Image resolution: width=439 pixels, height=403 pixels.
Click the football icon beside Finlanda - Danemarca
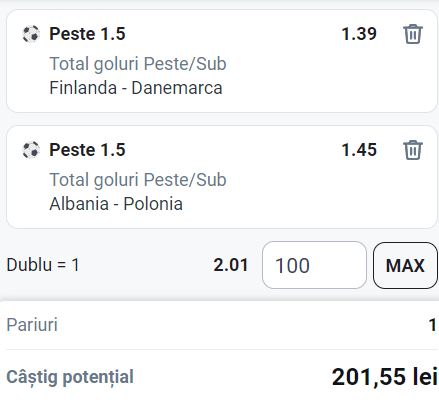(31, 34)
